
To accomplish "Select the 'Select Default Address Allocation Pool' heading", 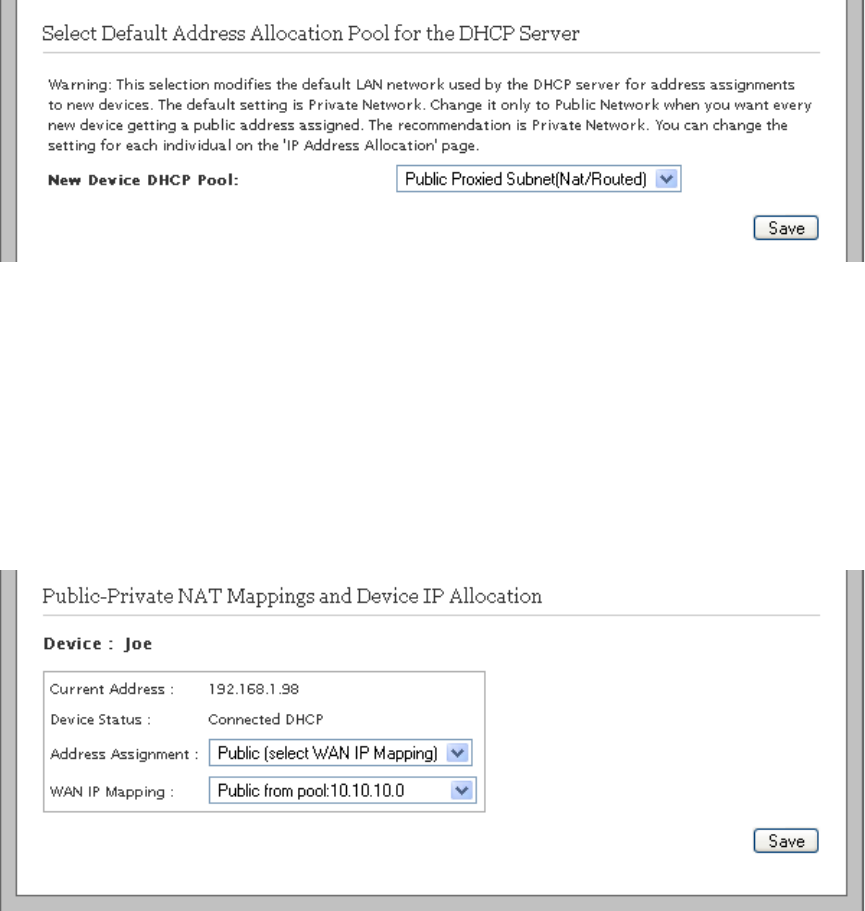I will pyautogui.click(x=311, y=33).
